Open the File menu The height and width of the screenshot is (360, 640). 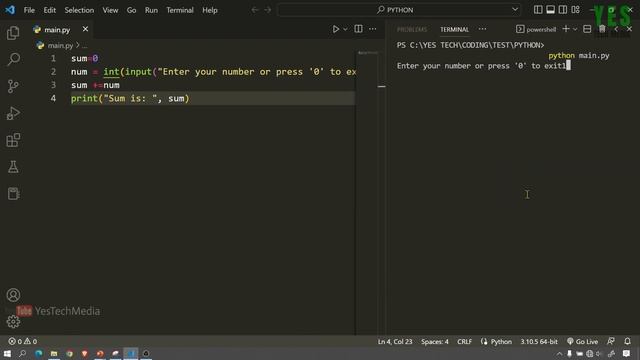[x=29, y=10]
